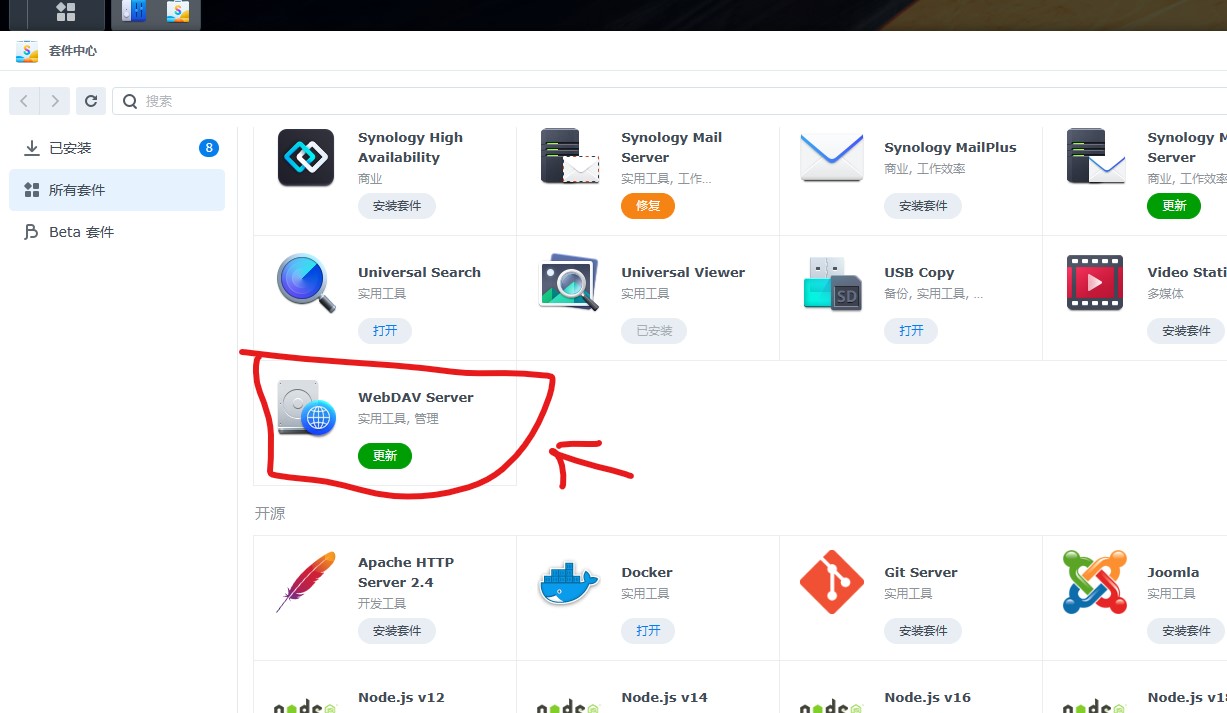The width and height of the screenshot is (1227, 713).
Task: Select the Package Center taskbar icon
Action: click(178, 12)
